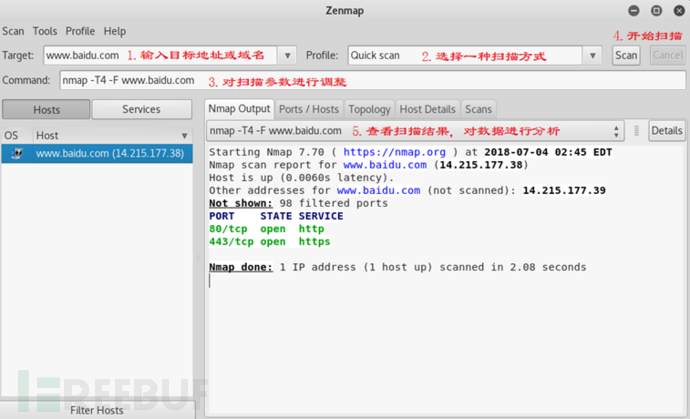Click the Target input field
Screen dimensions: 690x419
(160, 55)
